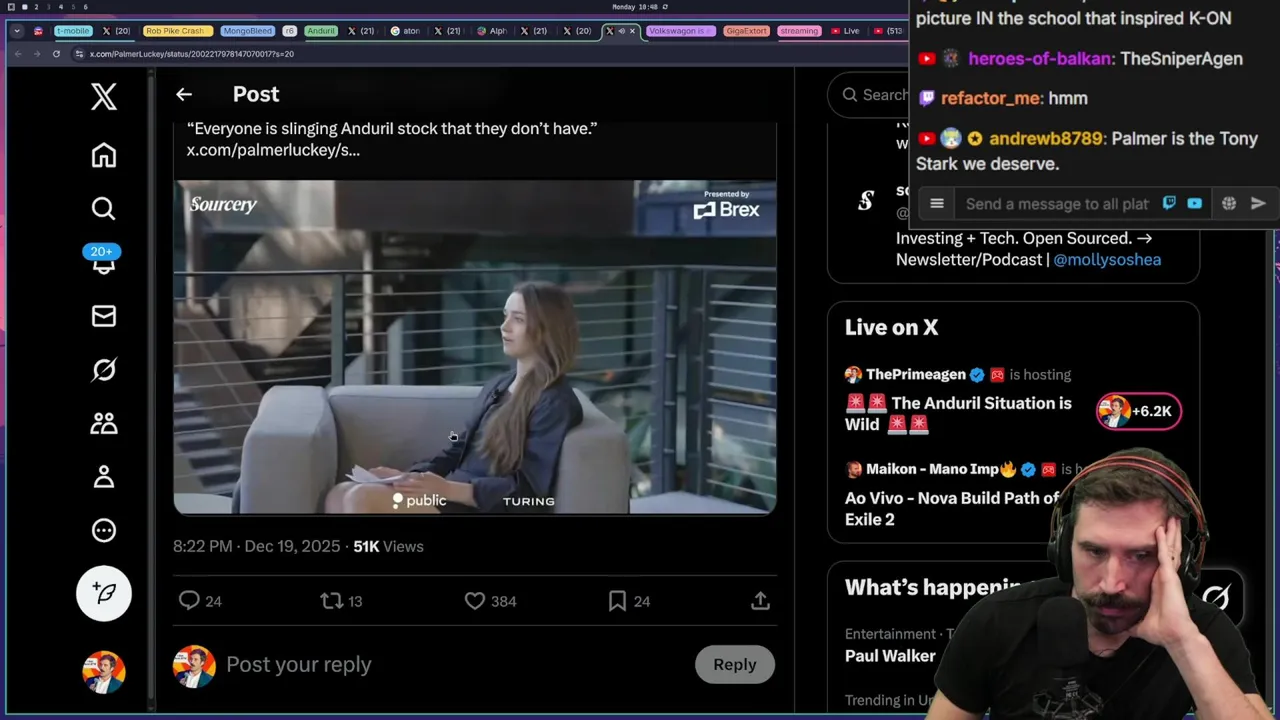Click the compose Post feather button

click(x=104, y=593)
